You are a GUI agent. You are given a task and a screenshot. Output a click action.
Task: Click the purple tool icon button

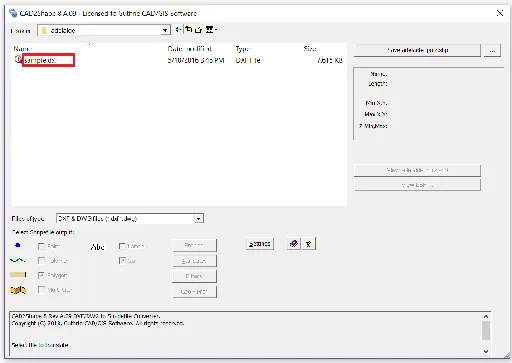point(294,244)
